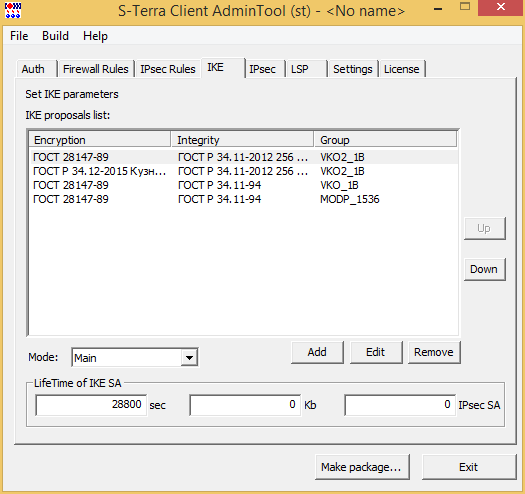Maximize the AdminTool window
Viewport: 525px width, 494px height.
point(465,7)
